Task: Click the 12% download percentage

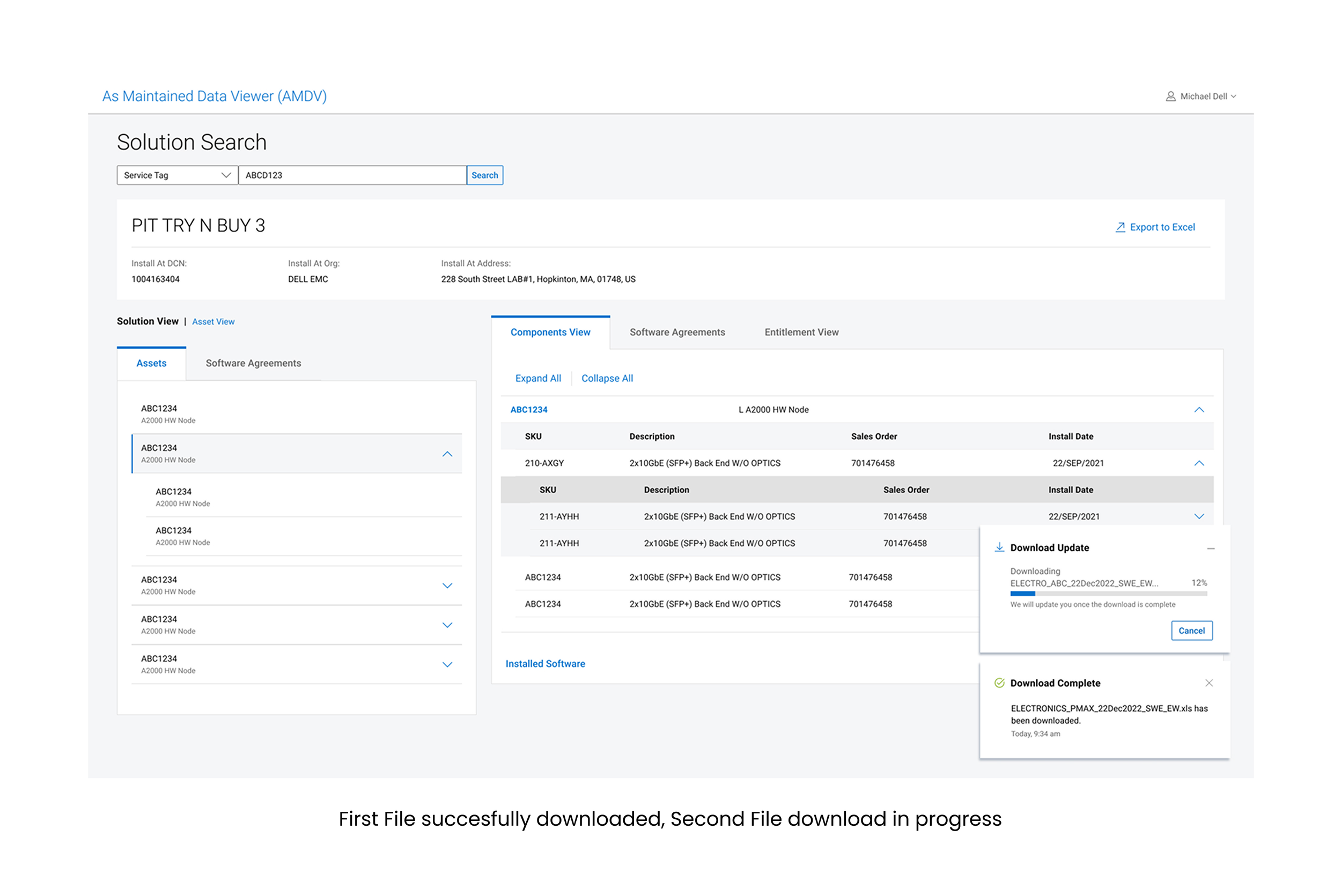Action: (x=1199, y=583)
